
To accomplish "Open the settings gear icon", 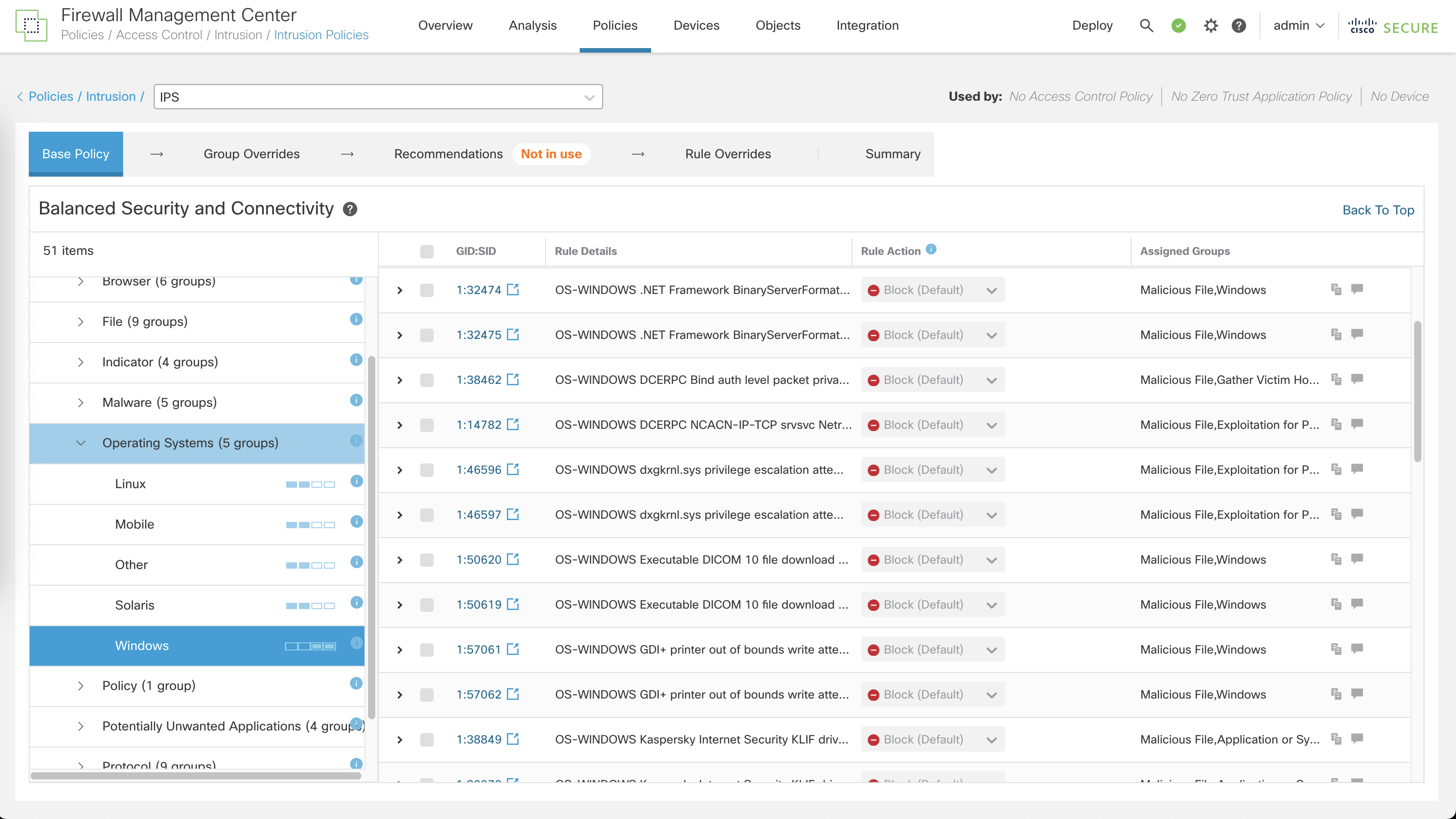I will tap(1210, 26).
